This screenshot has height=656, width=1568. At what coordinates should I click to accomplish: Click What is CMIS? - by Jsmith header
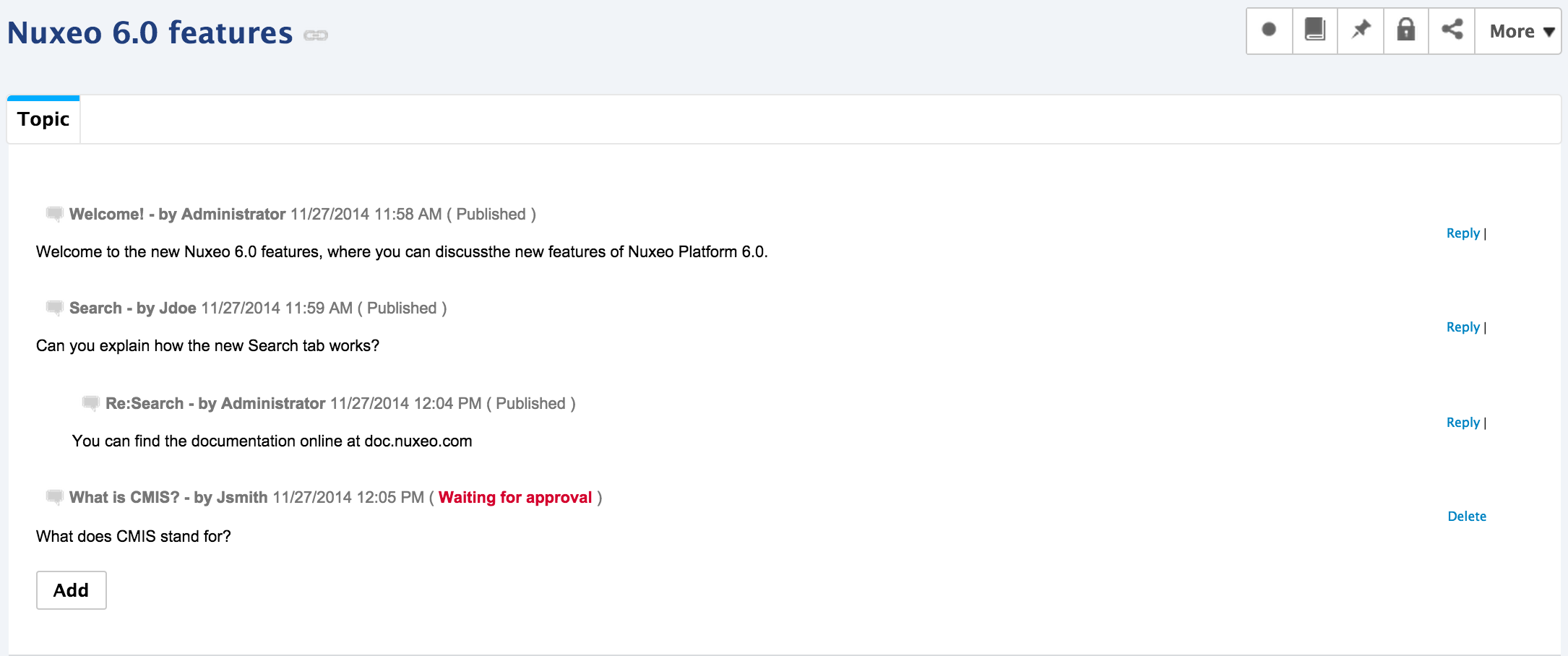tap(168, 498)
